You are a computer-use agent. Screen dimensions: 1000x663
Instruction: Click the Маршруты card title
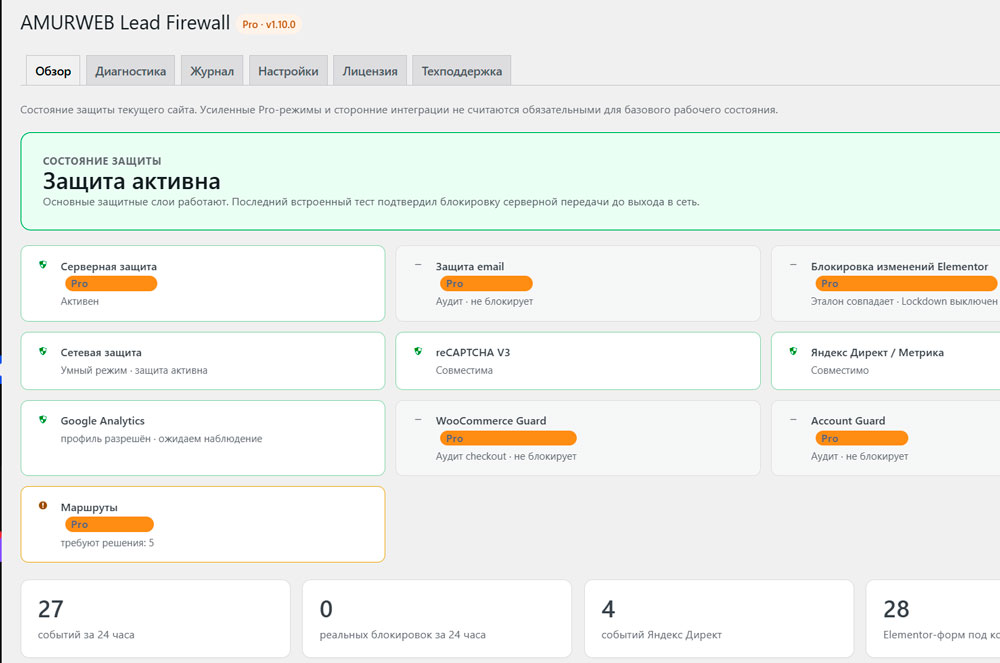pyautogui.click(x=89, y=507)
